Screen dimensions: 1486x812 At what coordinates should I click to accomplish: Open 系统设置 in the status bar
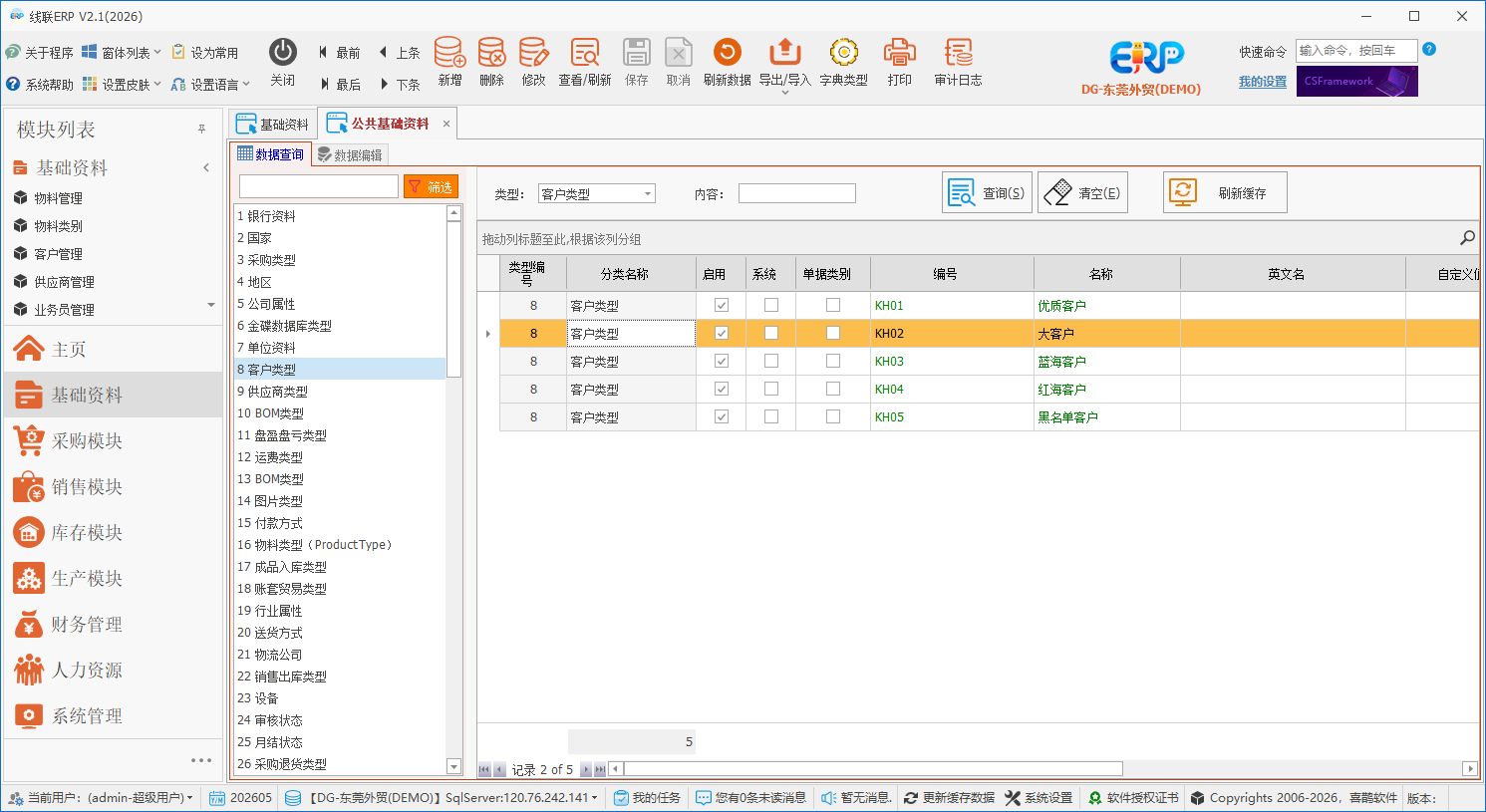pyautogui.click(x=1040, y=798)
